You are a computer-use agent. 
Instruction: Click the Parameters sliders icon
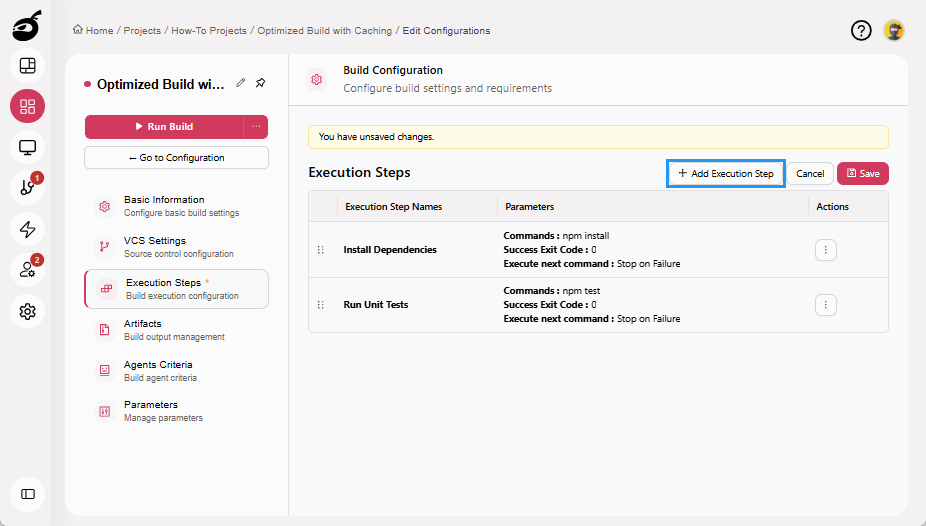tap(105, 411)
